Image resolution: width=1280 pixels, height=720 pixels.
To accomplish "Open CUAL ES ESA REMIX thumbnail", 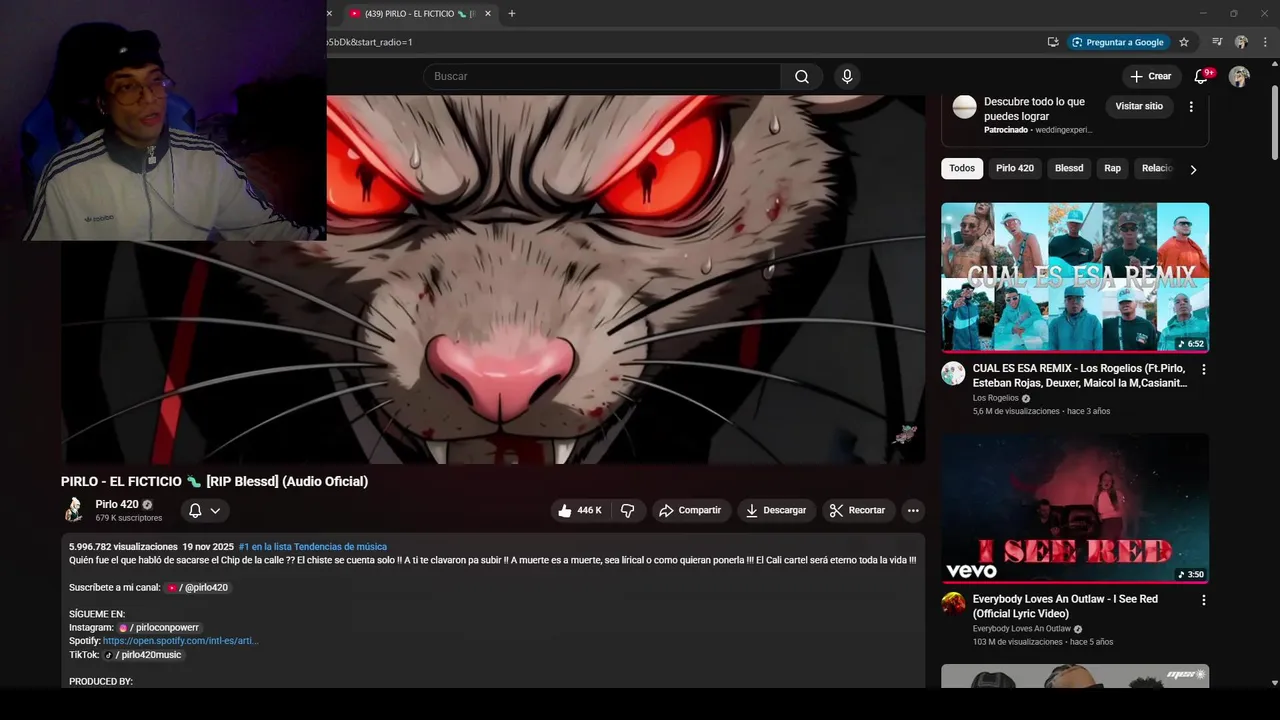I will tap(1075, 278).
